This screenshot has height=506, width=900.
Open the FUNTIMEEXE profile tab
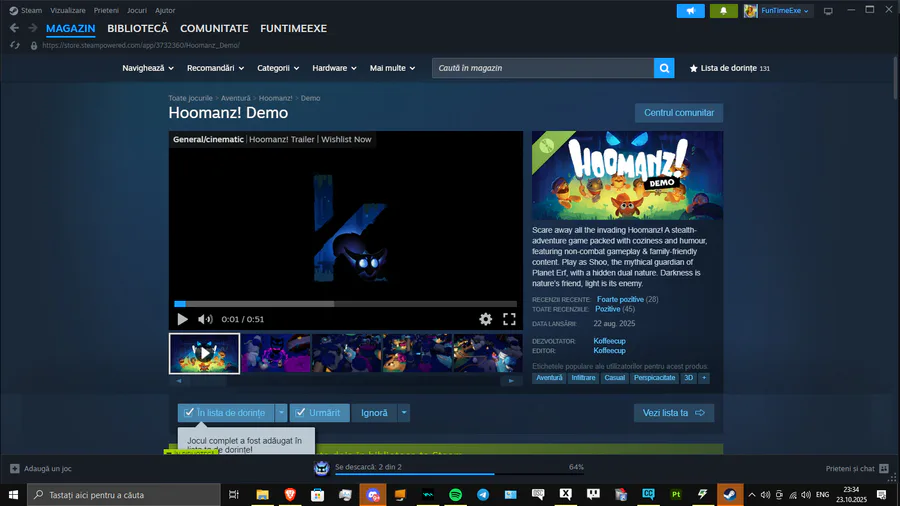pyautogui.click(x=293, y=28)
